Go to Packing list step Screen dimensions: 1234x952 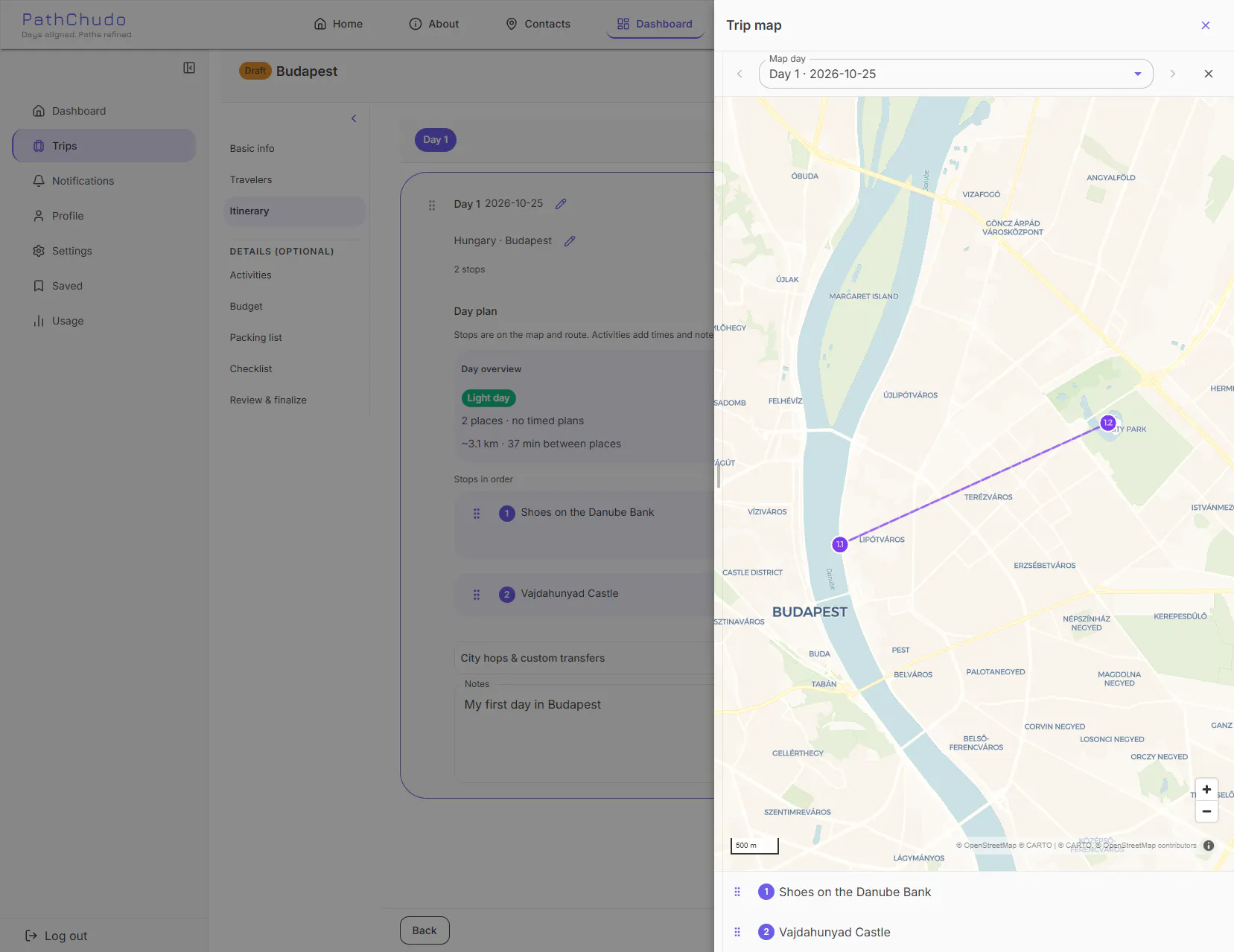(x=294, y=338)
